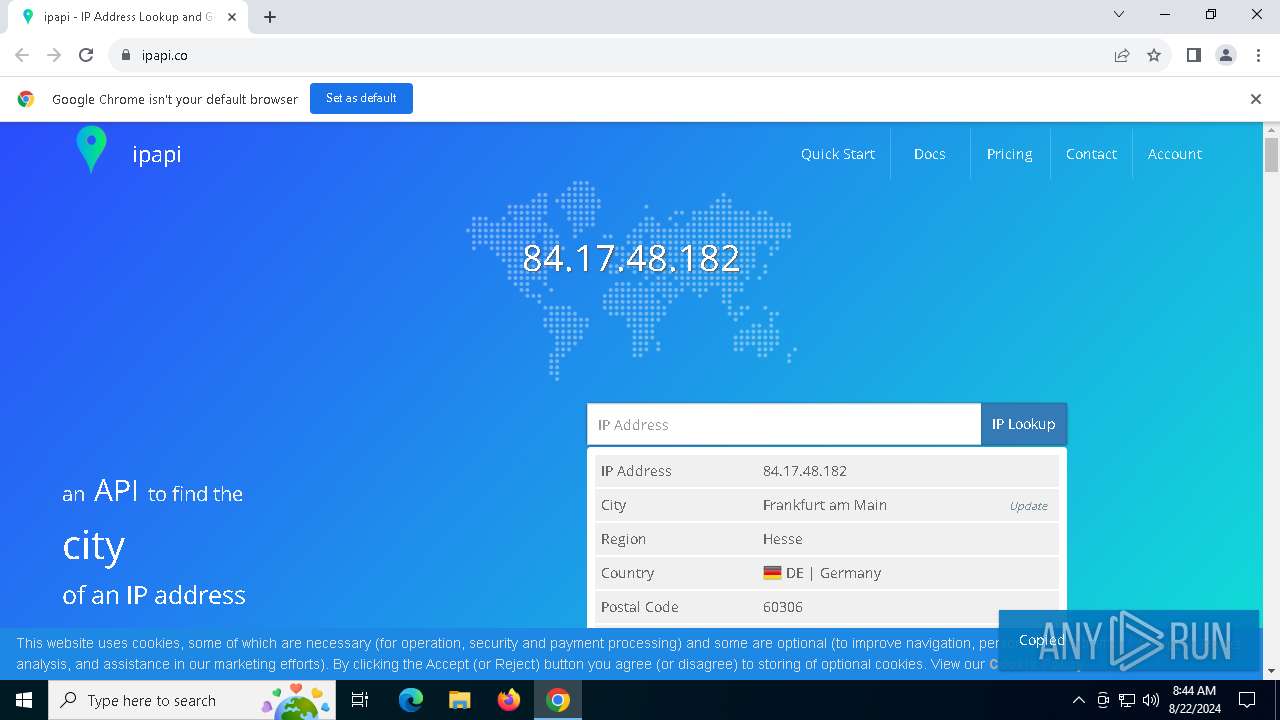Select the ipapi.co URL in the address bar
Image resolution: width=1280 pixels, height=720 pixels.
click(x=165, y=55)
